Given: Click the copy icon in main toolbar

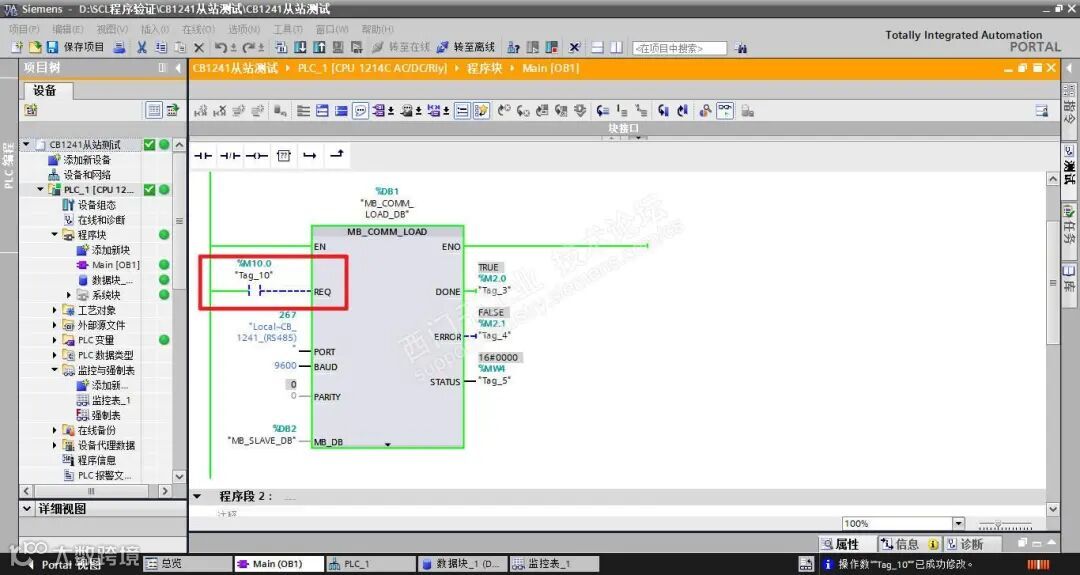Looking at the screenshot, I should (161, 47).
